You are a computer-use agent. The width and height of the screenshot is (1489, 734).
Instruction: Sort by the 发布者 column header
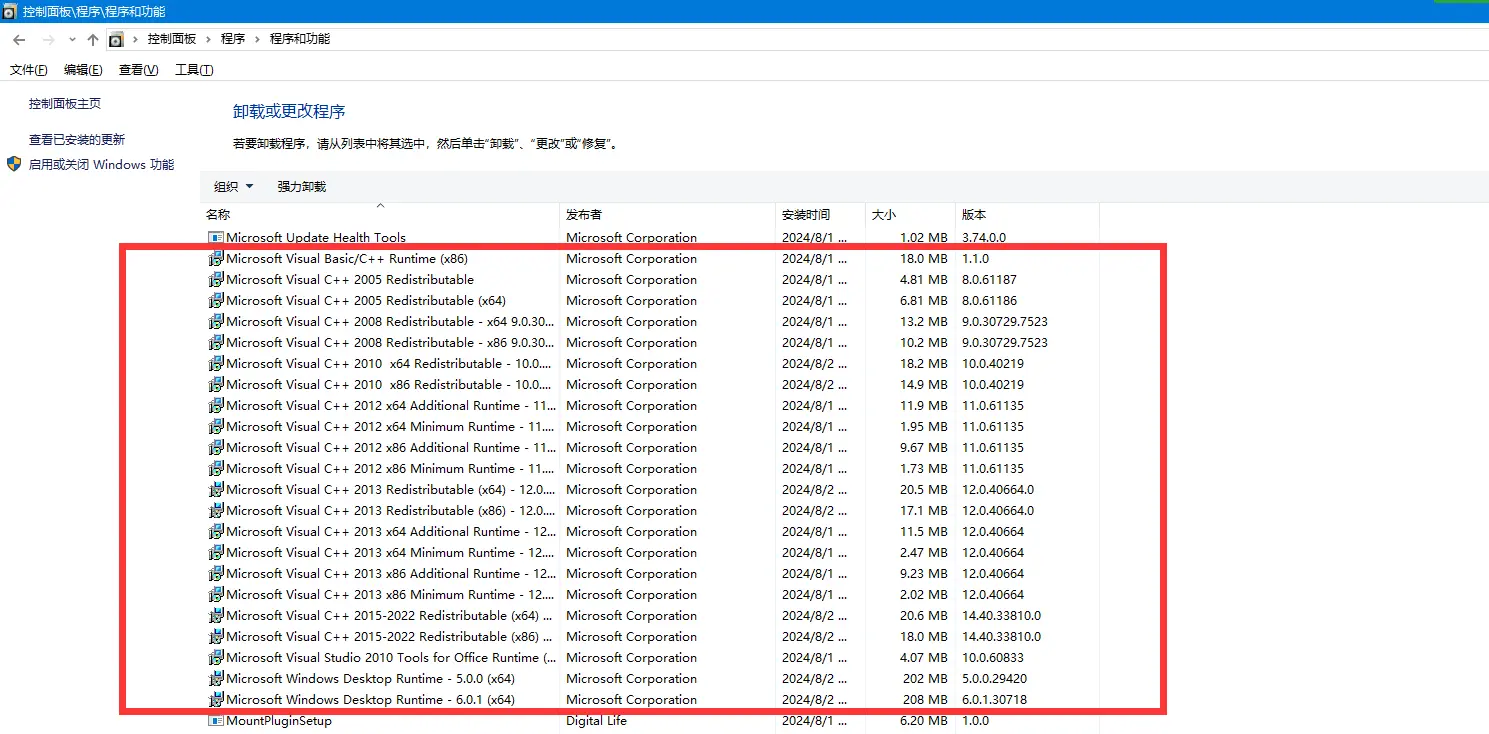pos(667,215)
